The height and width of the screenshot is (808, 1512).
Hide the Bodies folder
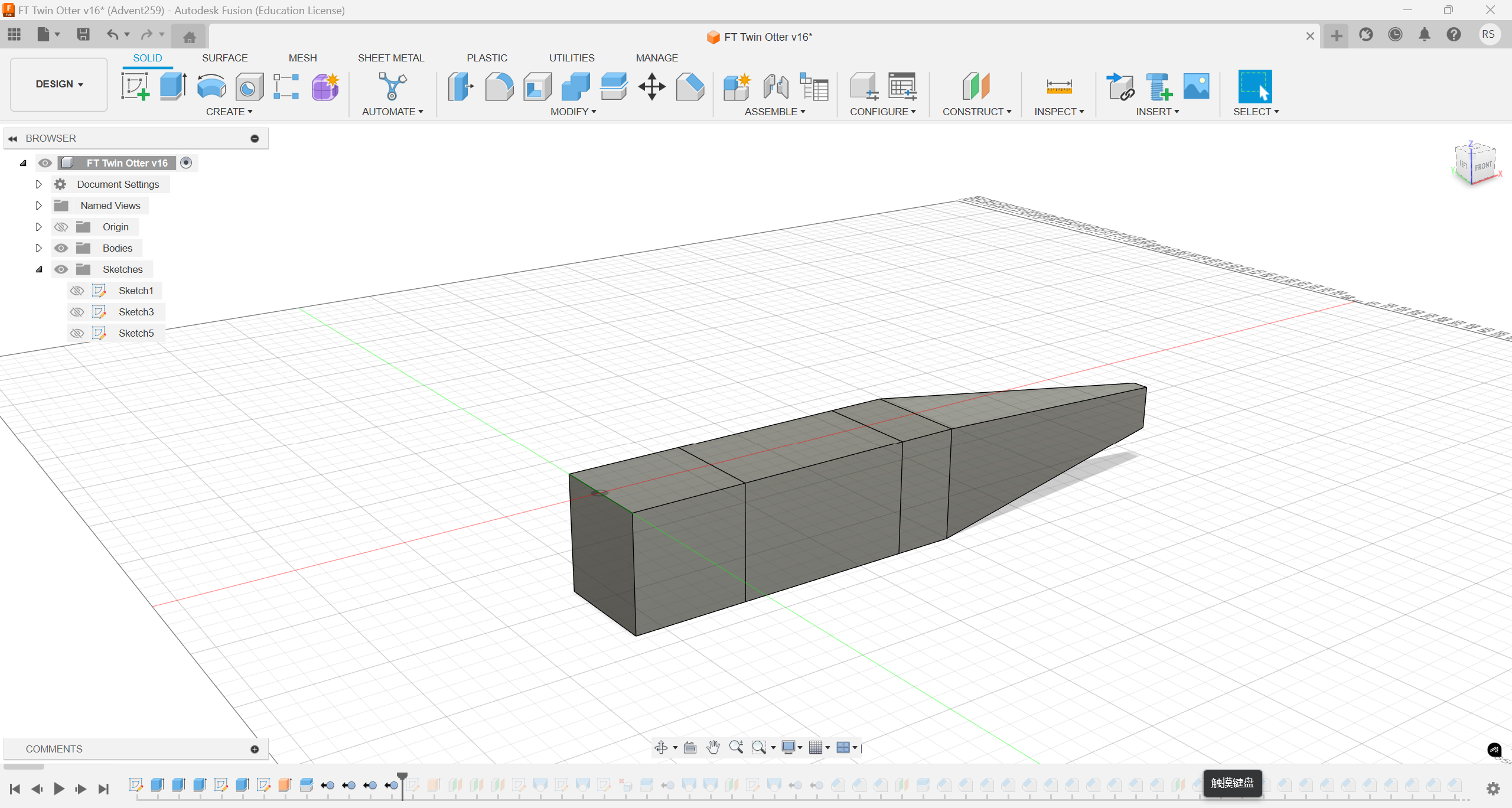coord(61,248)
